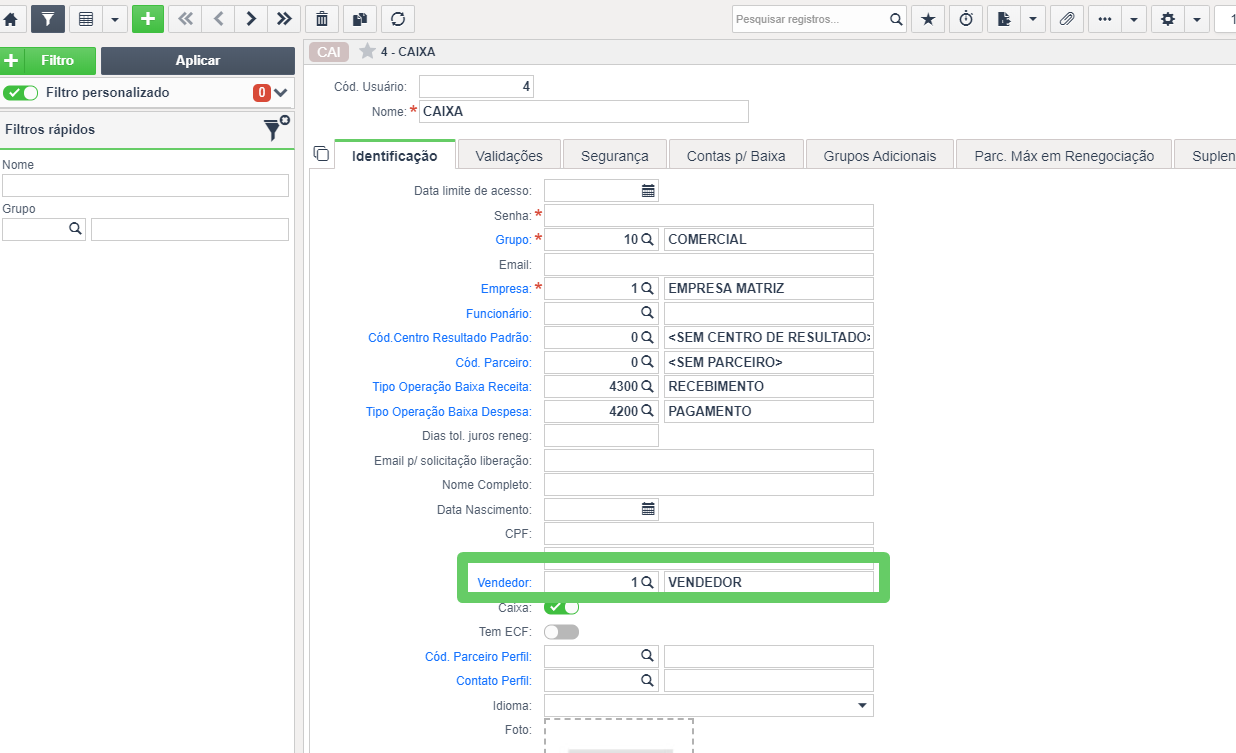The height and width of the screenshot is (753, 1236).
Task: Select Parc. Máx em Renegociação tab
Action: 1064,155
